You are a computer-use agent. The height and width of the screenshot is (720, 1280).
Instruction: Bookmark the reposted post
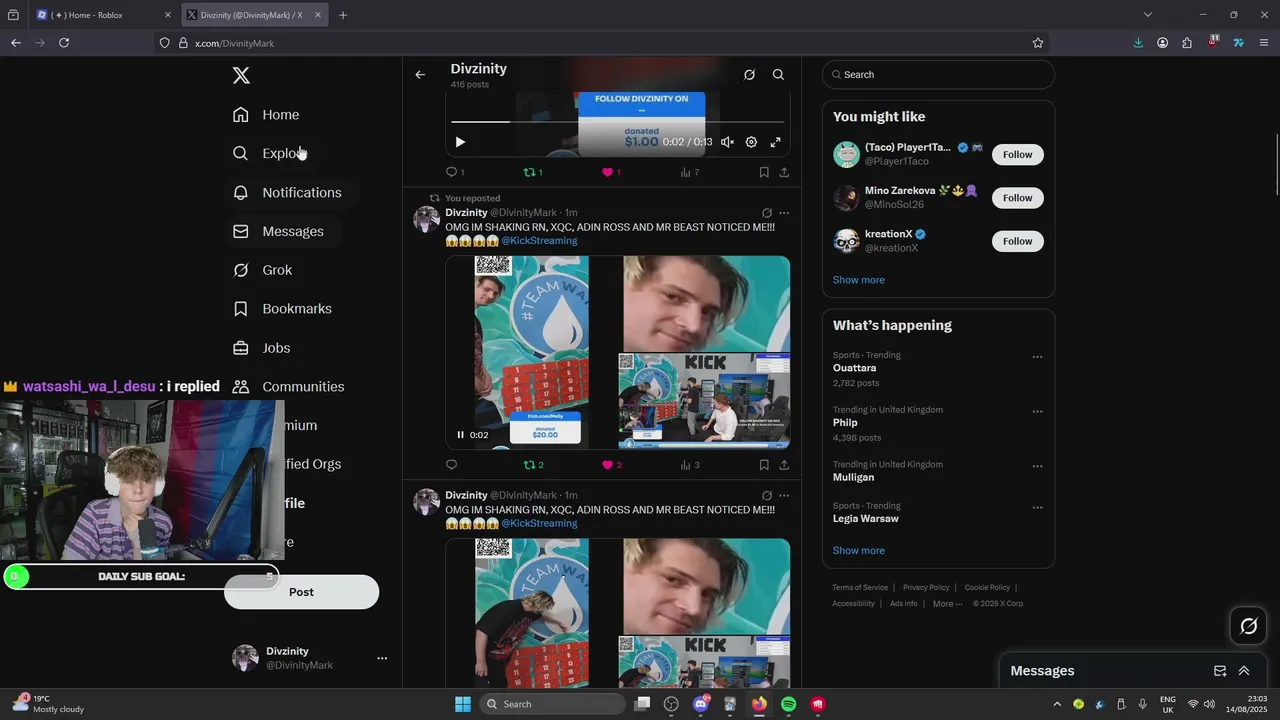point(764,465)
